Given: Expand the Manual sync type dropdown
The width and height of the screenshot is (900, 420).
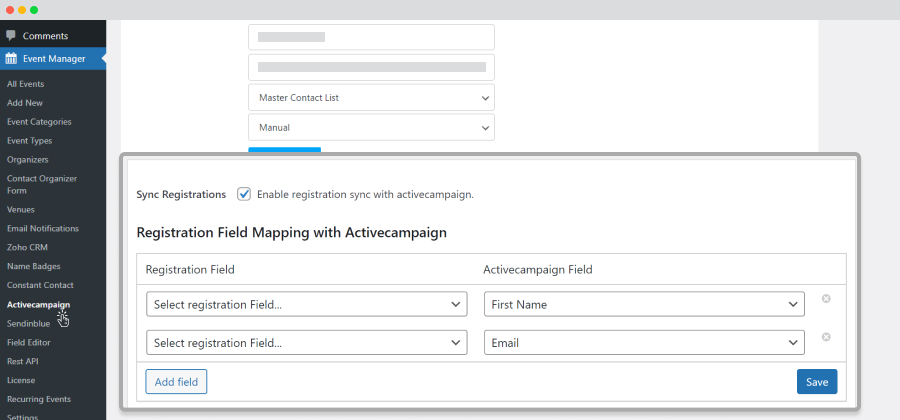Looking at the screenshot, I should pos(371,127).
